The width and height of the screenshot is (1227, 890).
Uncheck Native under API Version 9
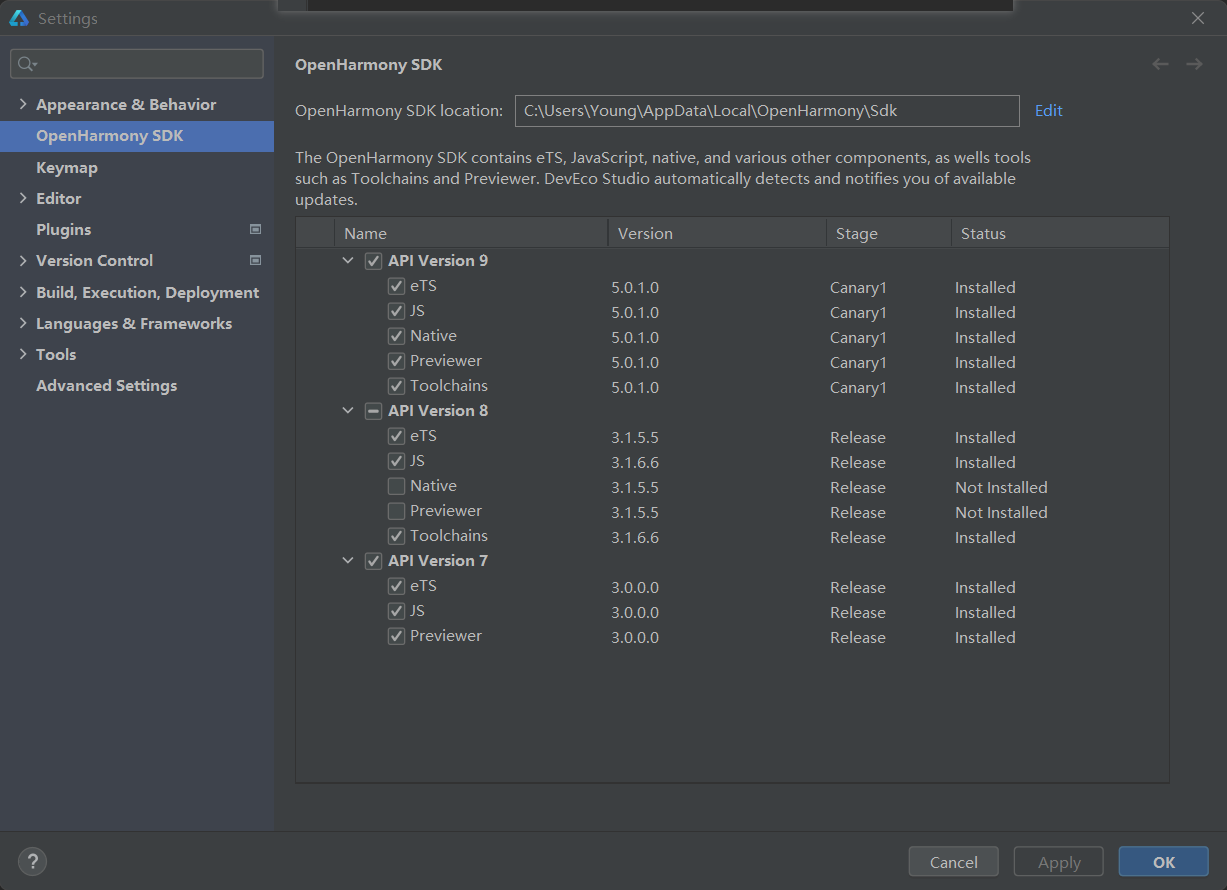pos(396,336)
